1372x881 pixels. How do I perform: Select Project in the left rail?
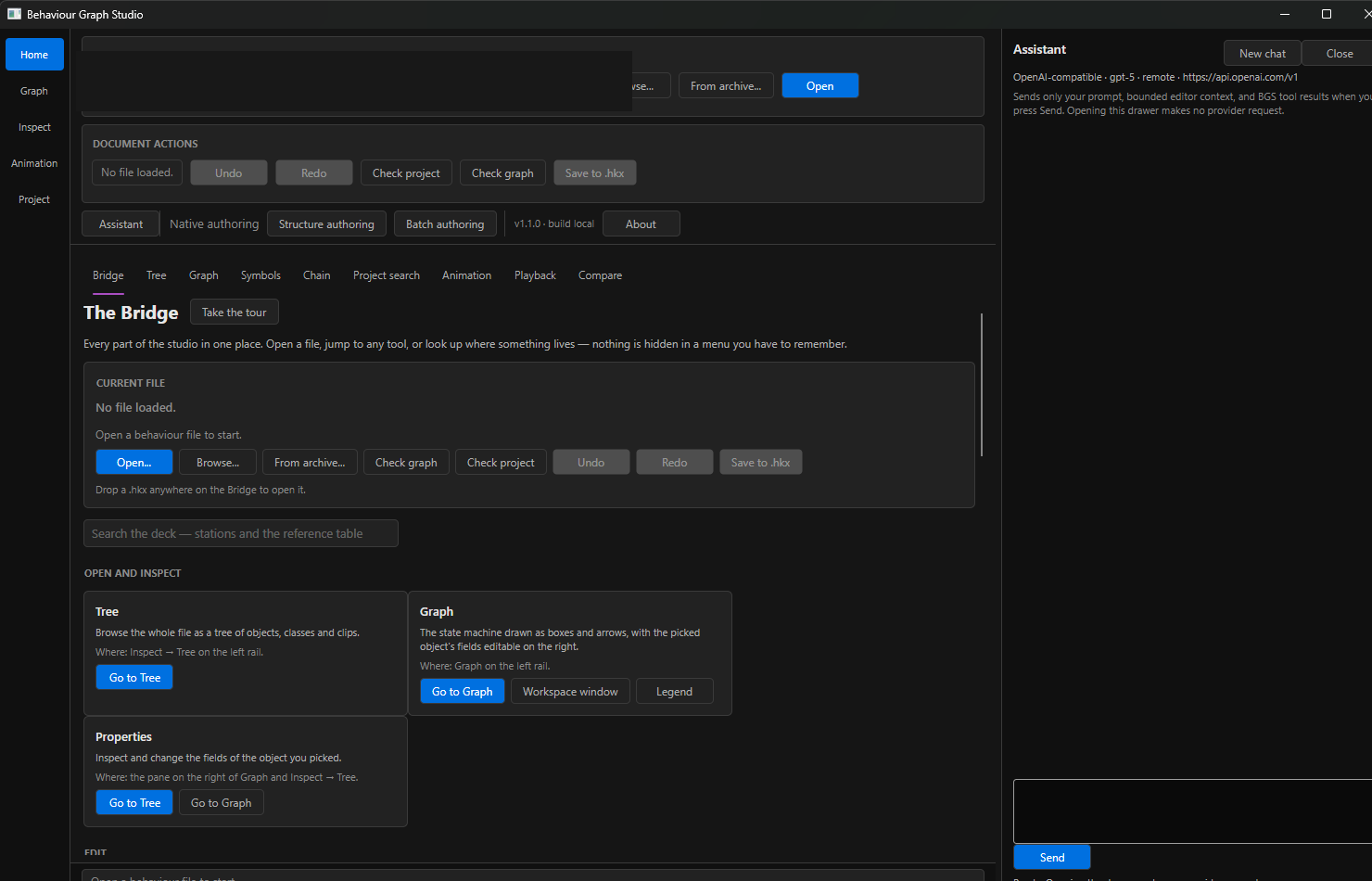[x=34, y=199]
